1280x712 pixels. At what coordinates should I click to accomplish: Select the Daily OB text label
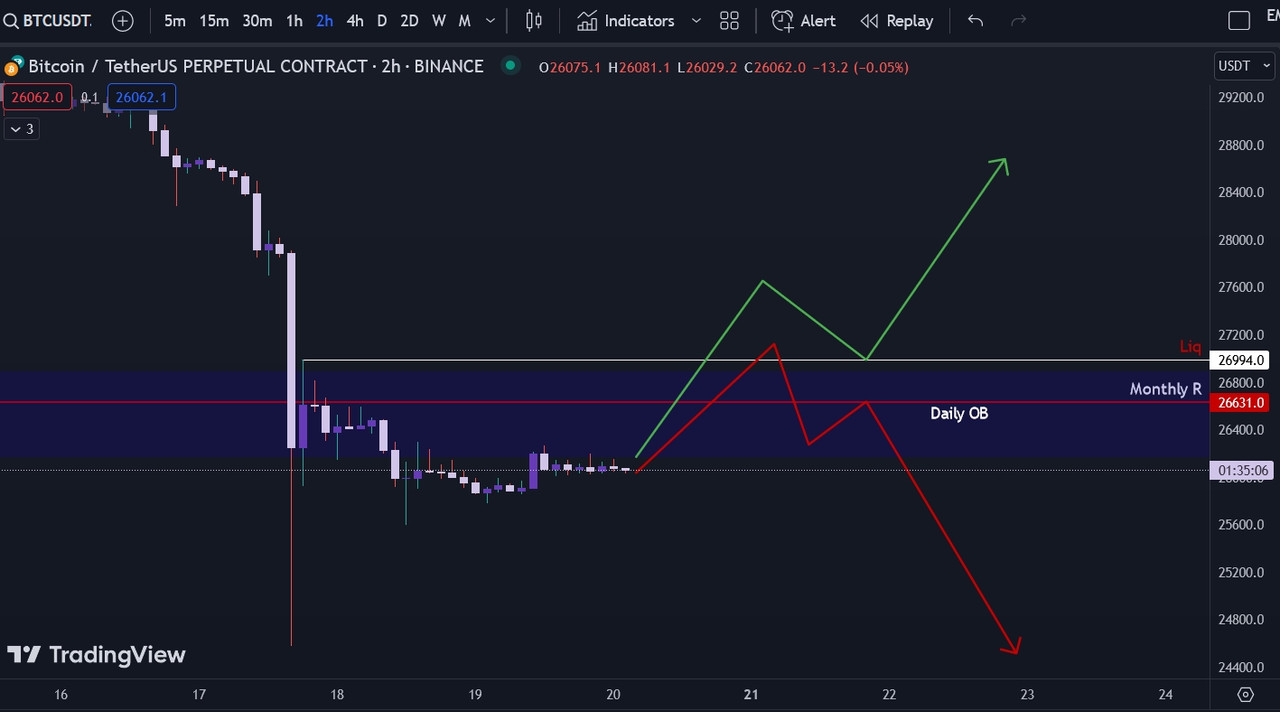pos(959,413)
